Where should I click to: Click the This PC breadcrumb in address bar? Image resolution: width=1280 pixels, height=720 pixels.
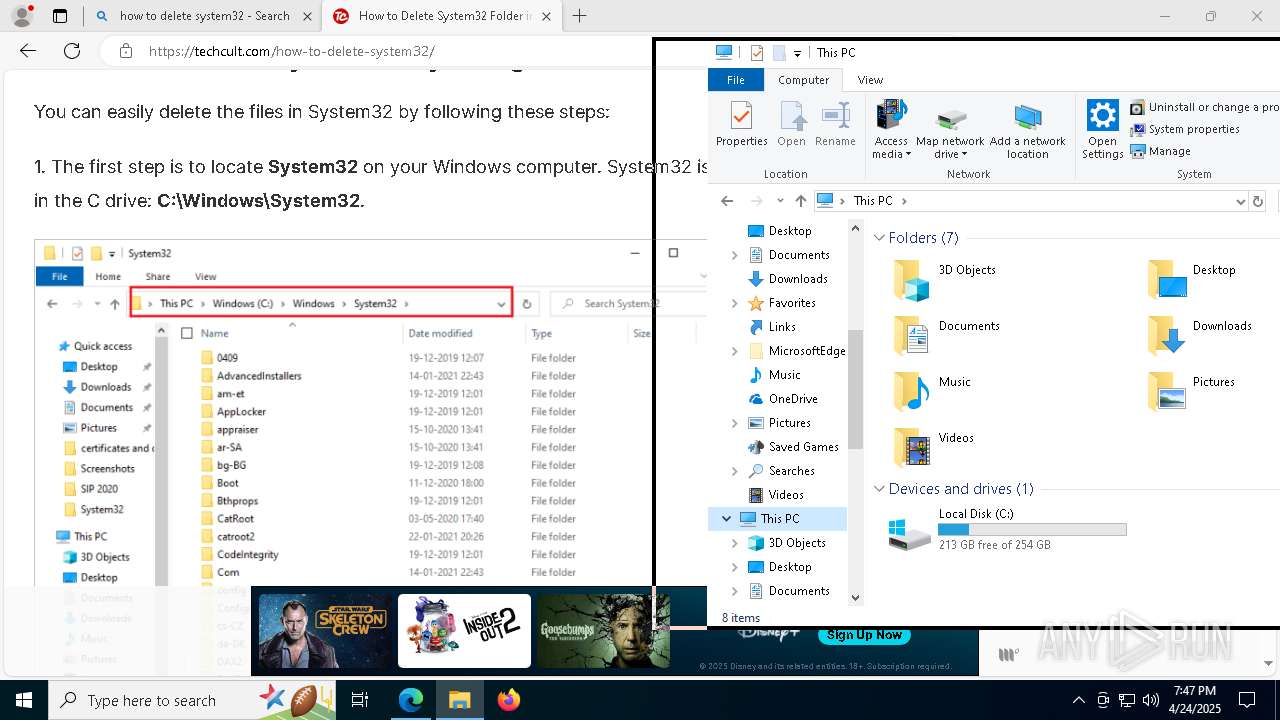(873, 201)
